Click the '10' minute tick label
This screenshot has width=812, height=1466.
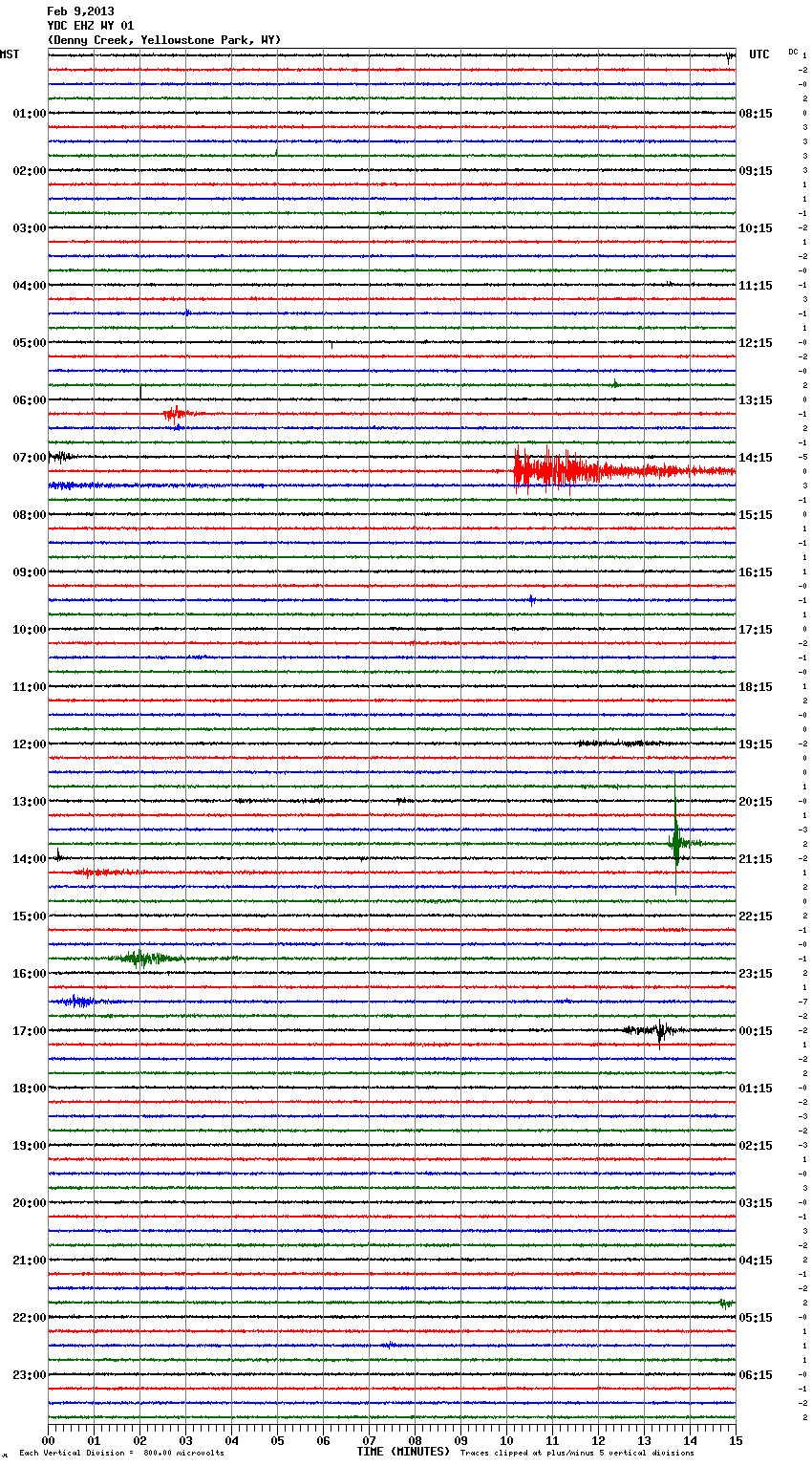506,1441
